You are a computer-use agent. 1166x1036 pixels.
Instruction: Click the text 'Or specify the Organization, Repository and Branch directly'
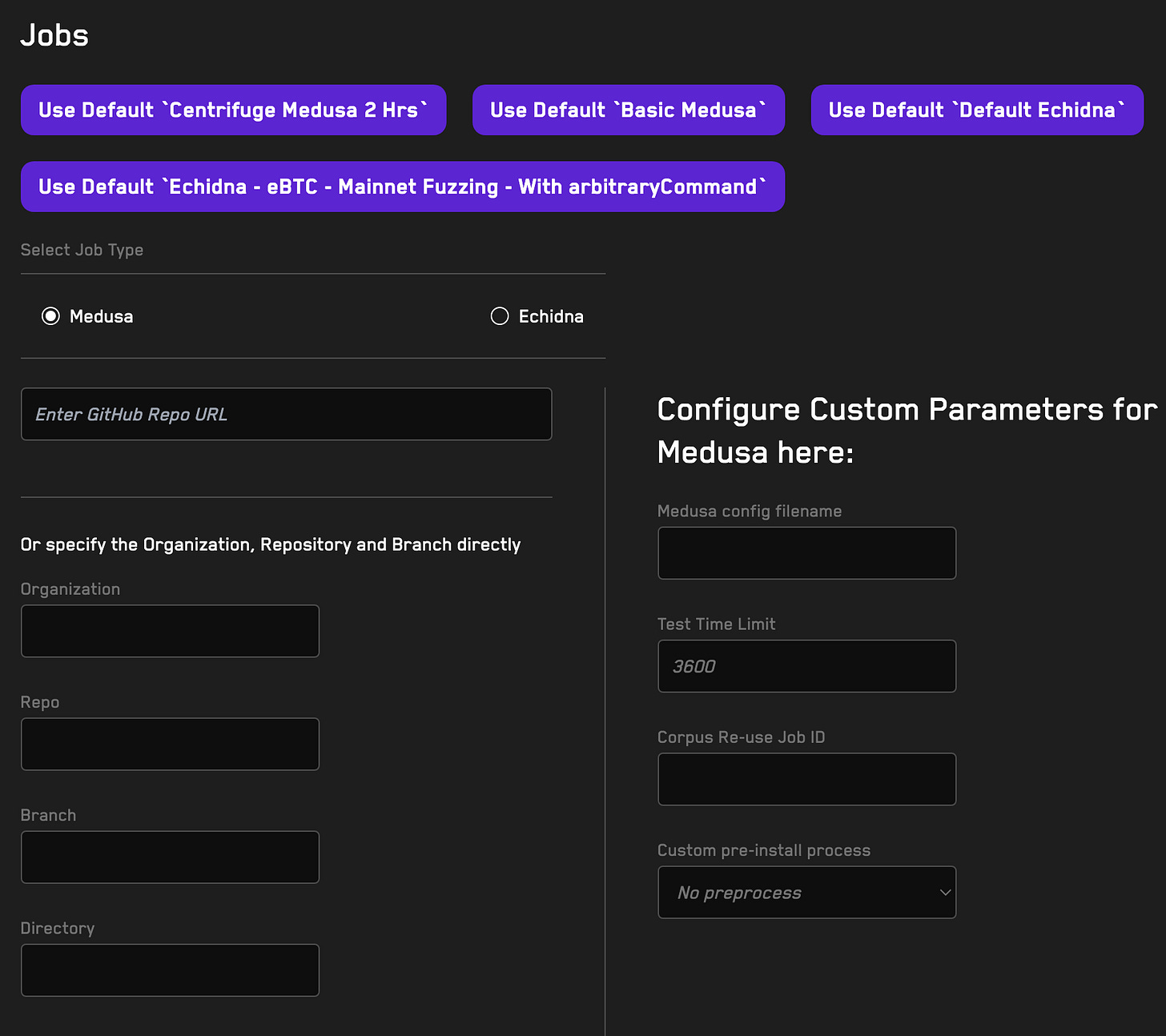(271, 544)
